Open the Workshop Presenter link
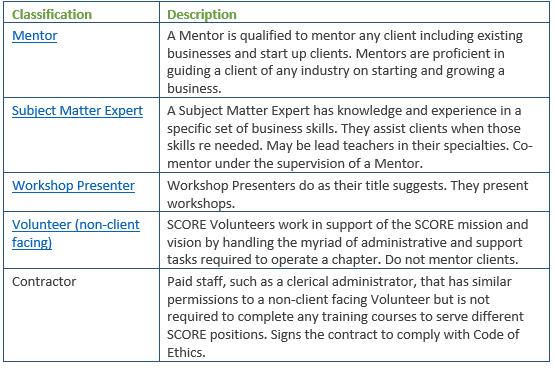The height and width of the screenshot is (368, 554). coord(73,186)
